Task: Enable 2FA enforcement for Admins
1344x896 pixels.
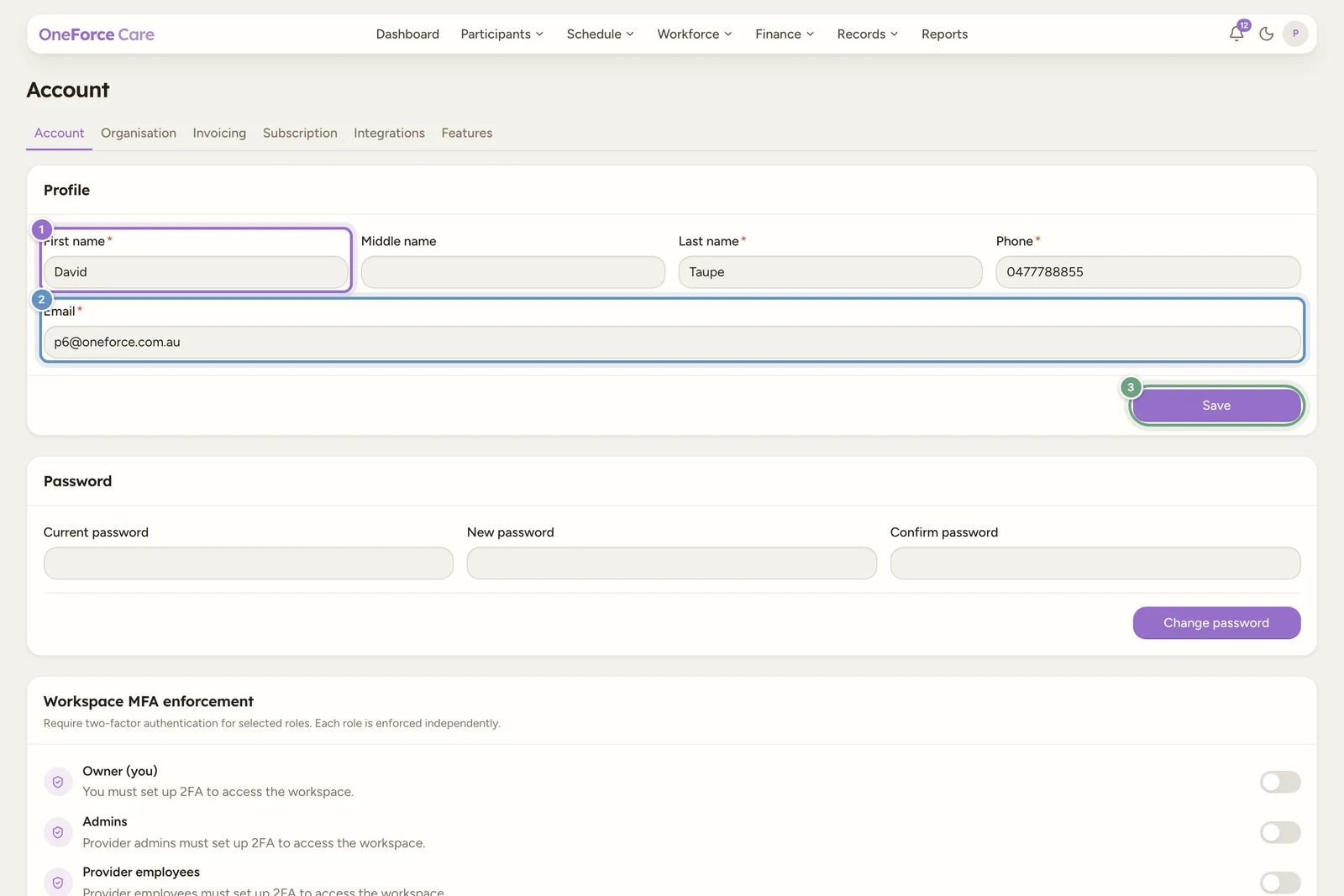Action: (x=1280, y=832)
